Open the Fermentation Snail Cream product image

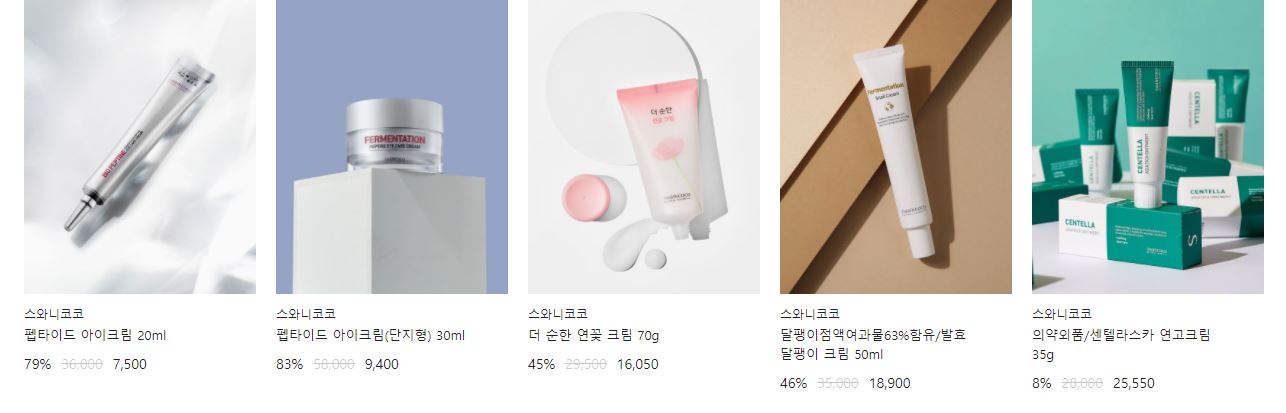click(x=896, y=147)
